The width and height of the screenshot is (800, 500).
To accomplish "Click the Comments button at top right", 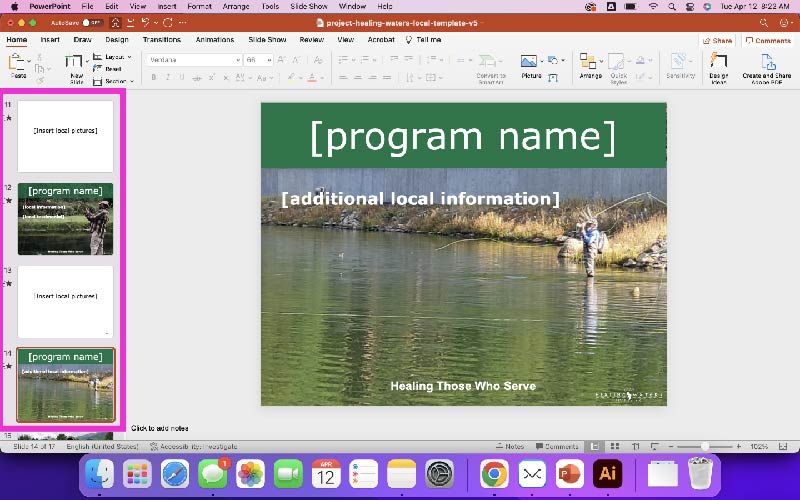I will 768,40.
